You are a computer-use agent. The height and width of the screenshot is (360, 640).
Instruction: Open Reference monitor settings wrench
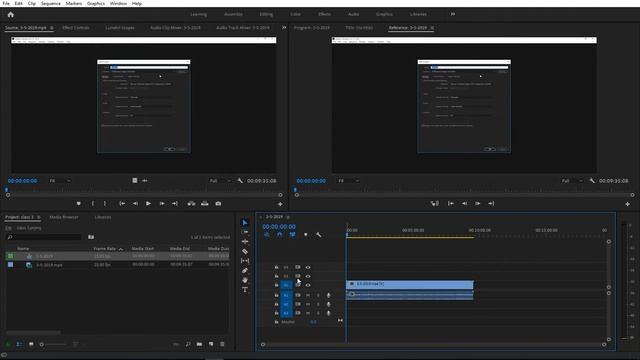pos(592,180)
